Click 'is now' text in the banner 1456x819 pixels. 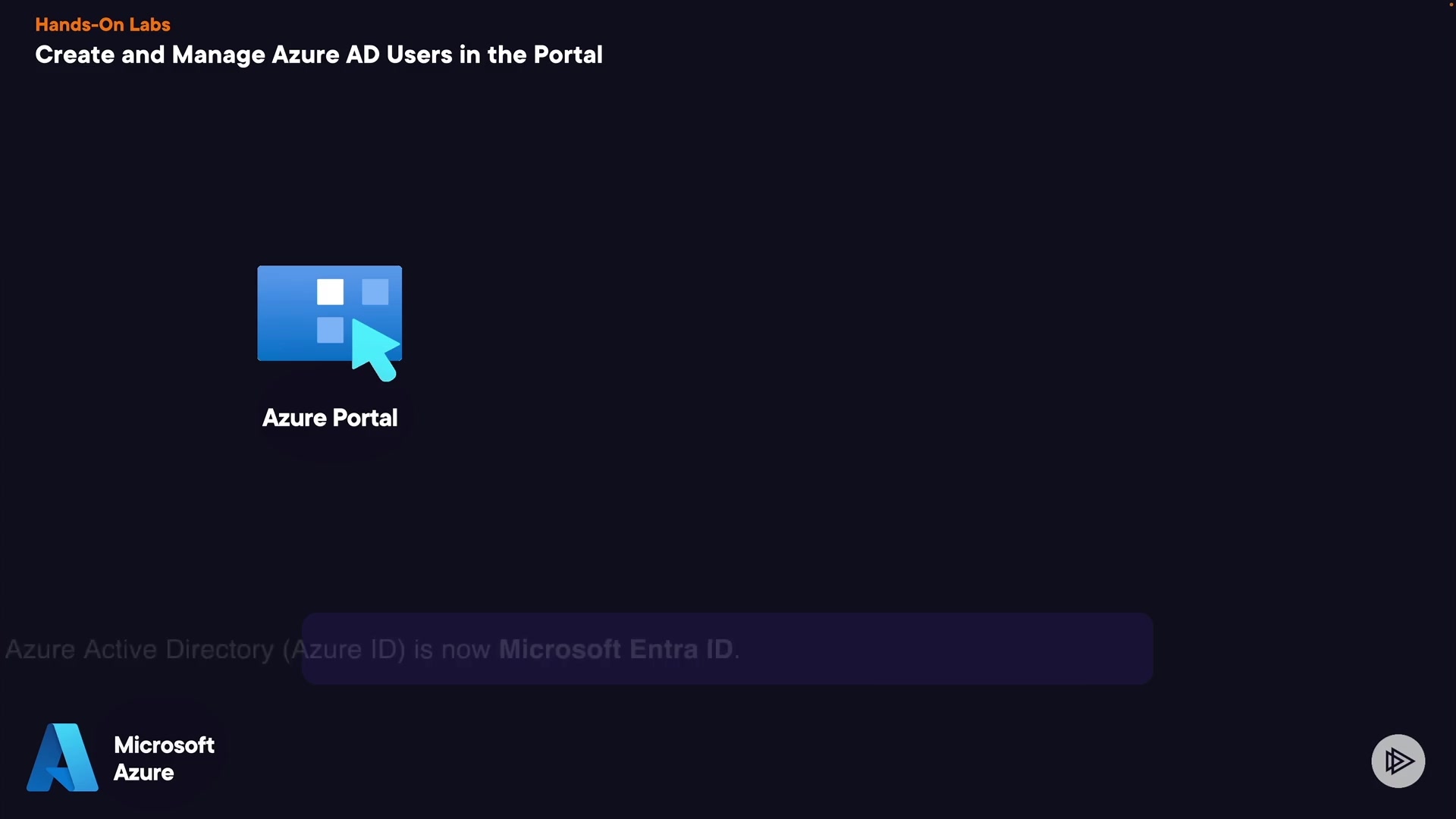pos(452,649)
